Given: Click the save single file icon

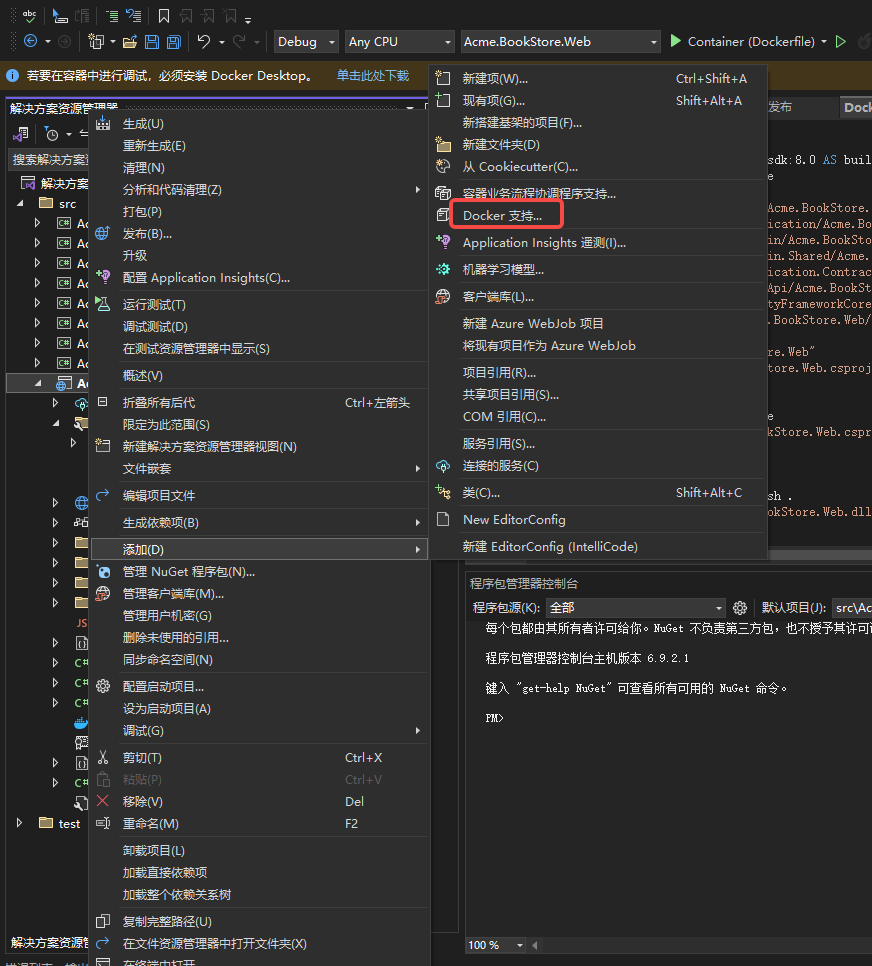Looking at the screenshot, I should 152,42.
